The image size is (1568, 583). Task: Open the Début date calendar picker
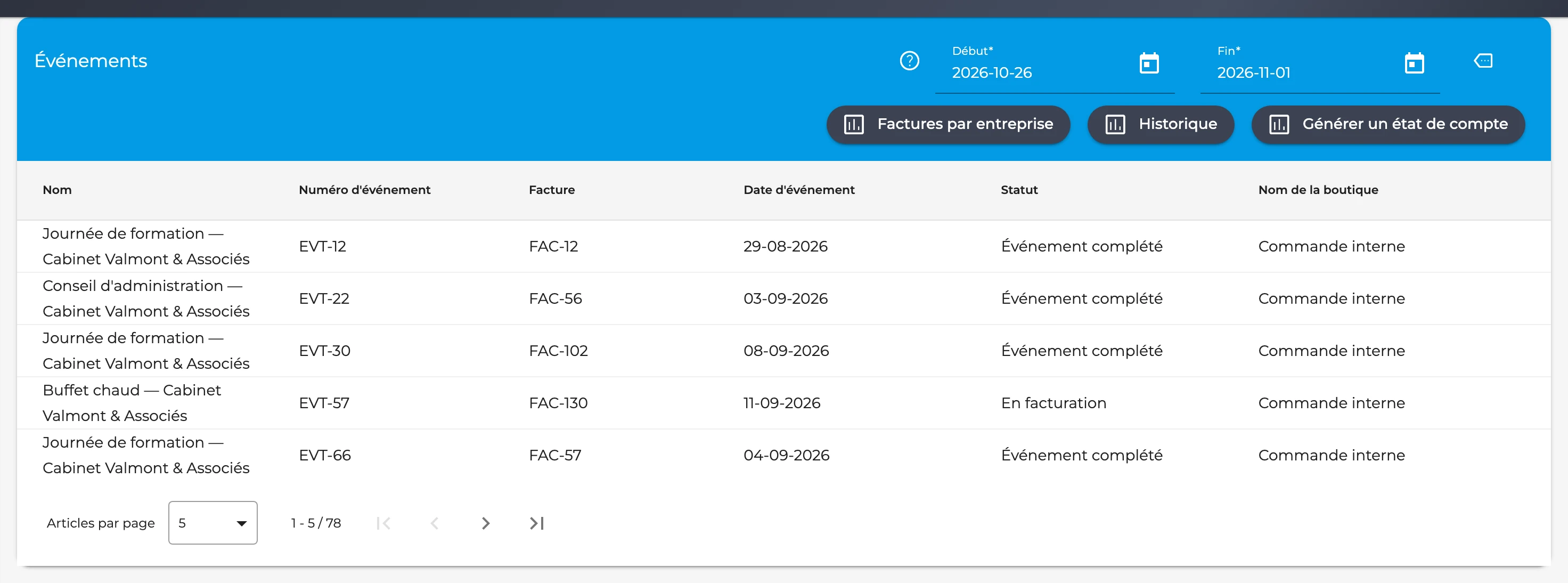[1149, 63]
